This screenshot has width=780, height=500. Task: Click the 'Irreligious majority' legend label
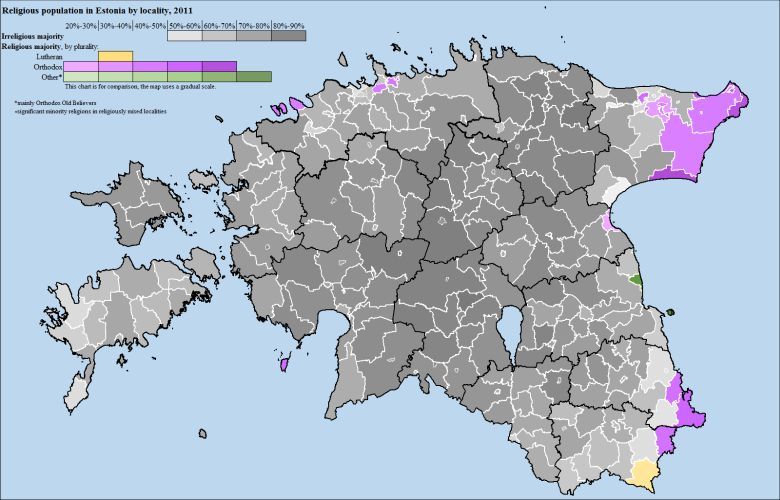pyautogui.click(x=31, y=37)
